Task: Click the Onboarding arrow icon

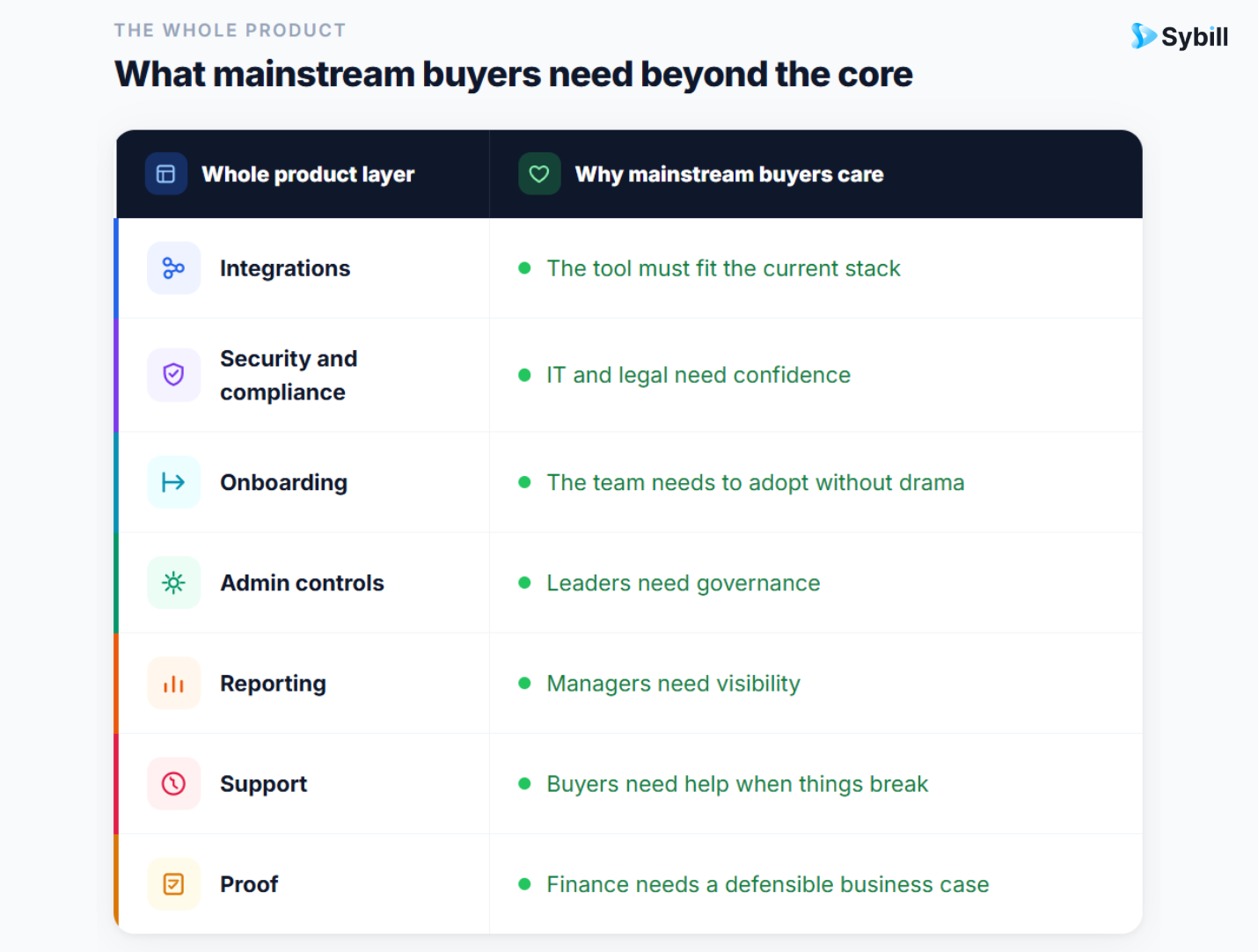Action: [x=173, y=482]
